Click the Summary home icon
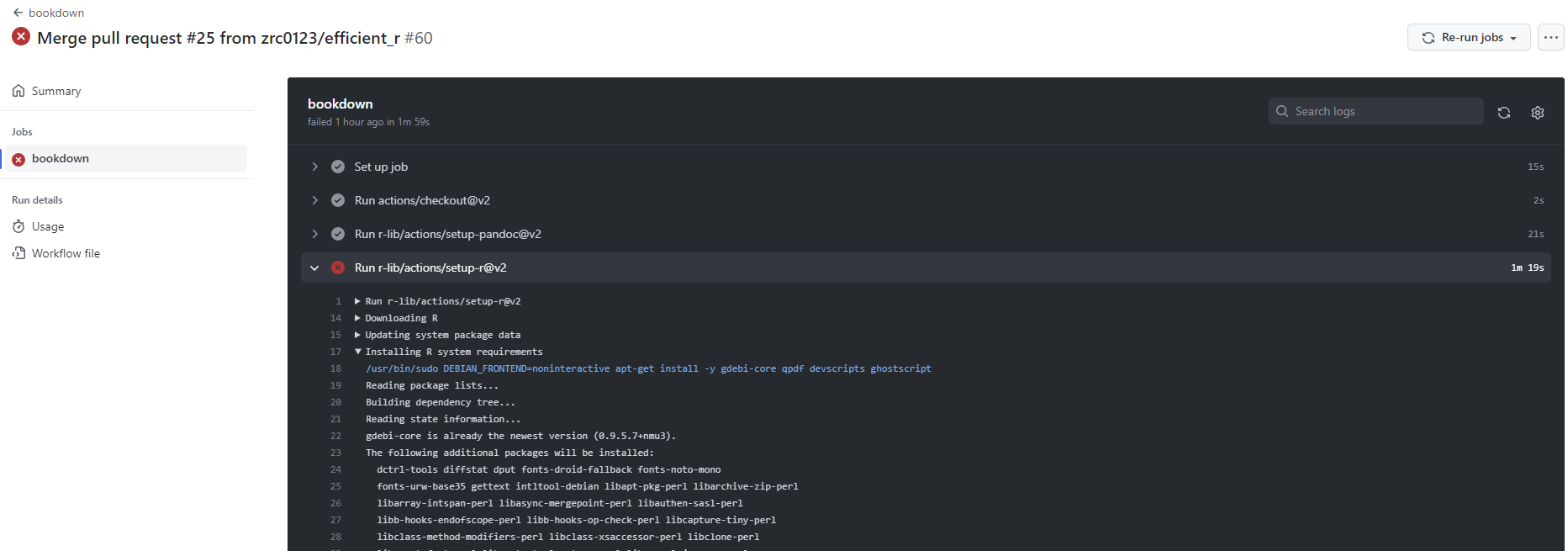 pyautogui.click(x=18, y=91)
